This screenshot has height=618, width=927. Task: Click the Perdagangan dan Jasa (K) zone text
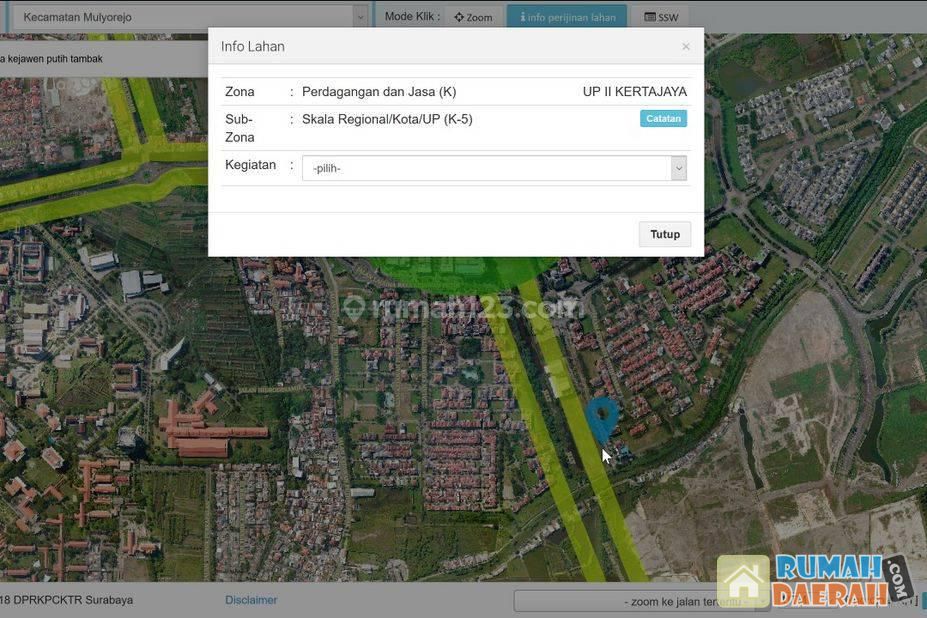pos(379,92)
